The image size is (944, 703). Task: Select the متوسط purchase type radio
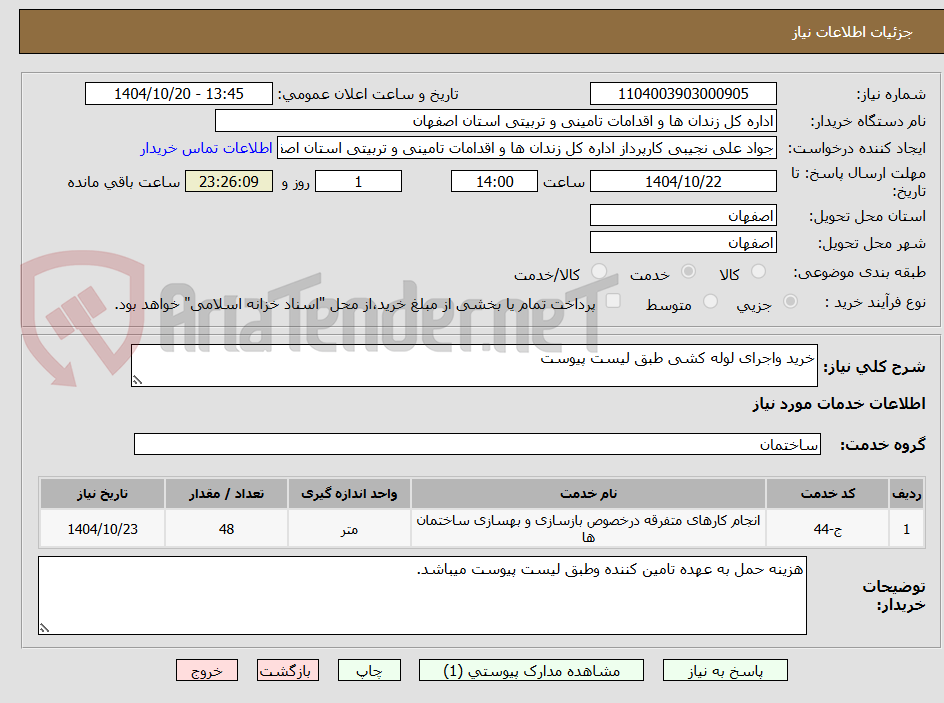click(x=710, y=301)
